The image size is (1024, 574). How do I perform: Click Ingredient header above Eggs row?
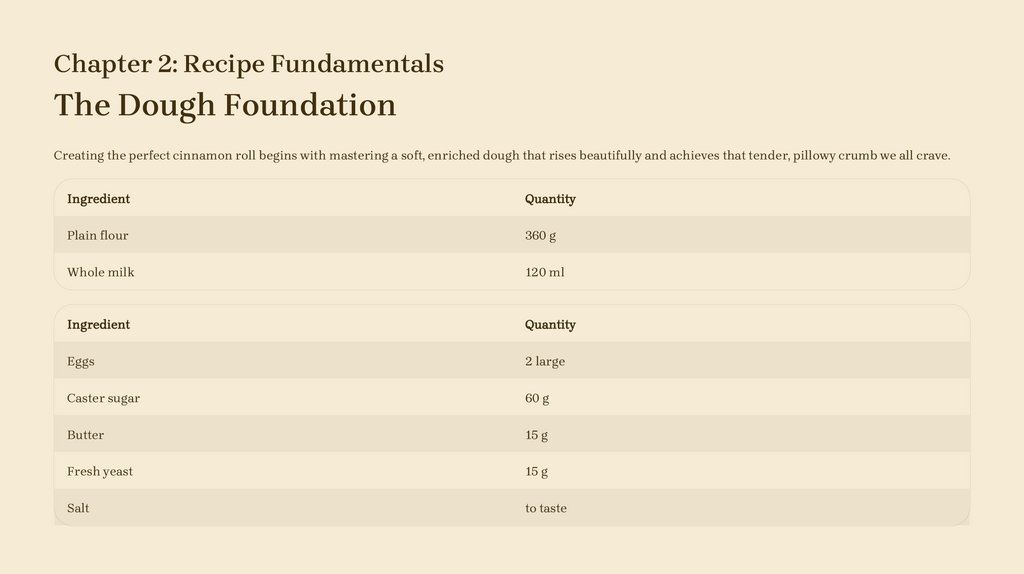click(98, 325)
